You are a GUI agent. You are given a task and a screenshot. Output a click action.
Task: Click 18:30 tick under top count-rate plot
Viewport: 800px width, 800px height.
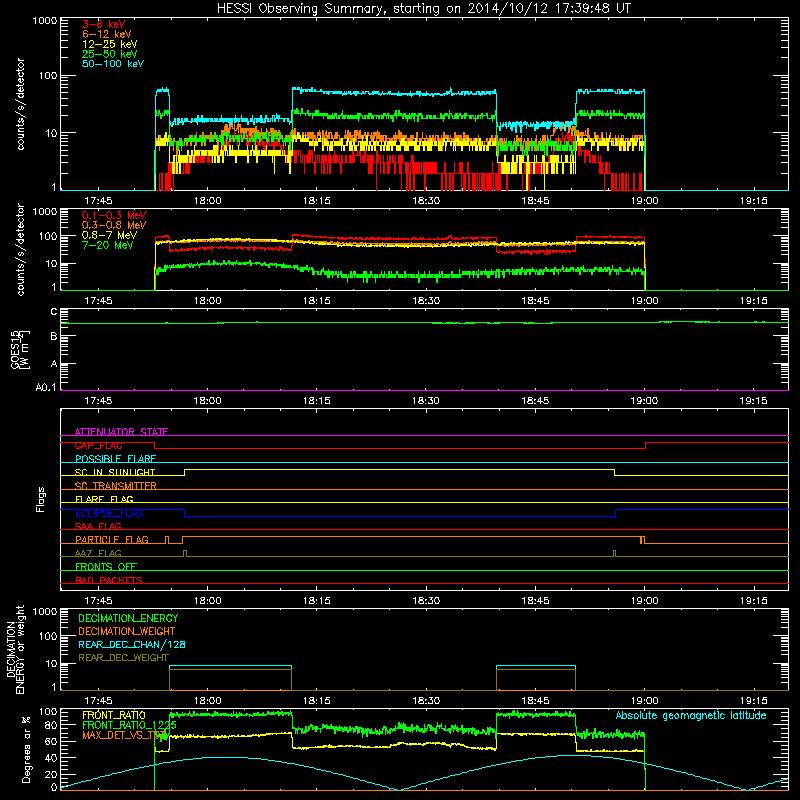(x=426, y=201)
